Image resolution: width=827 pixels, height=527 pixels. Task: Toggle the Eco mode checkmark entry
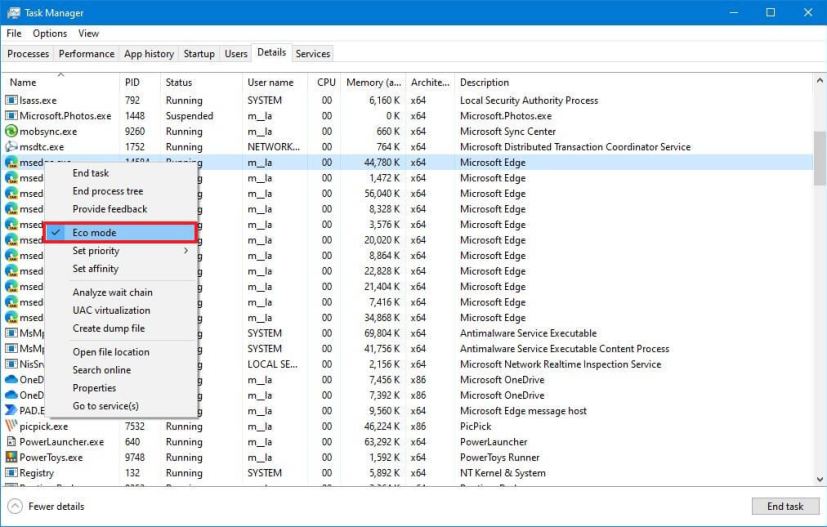click(x=121, y=233)
